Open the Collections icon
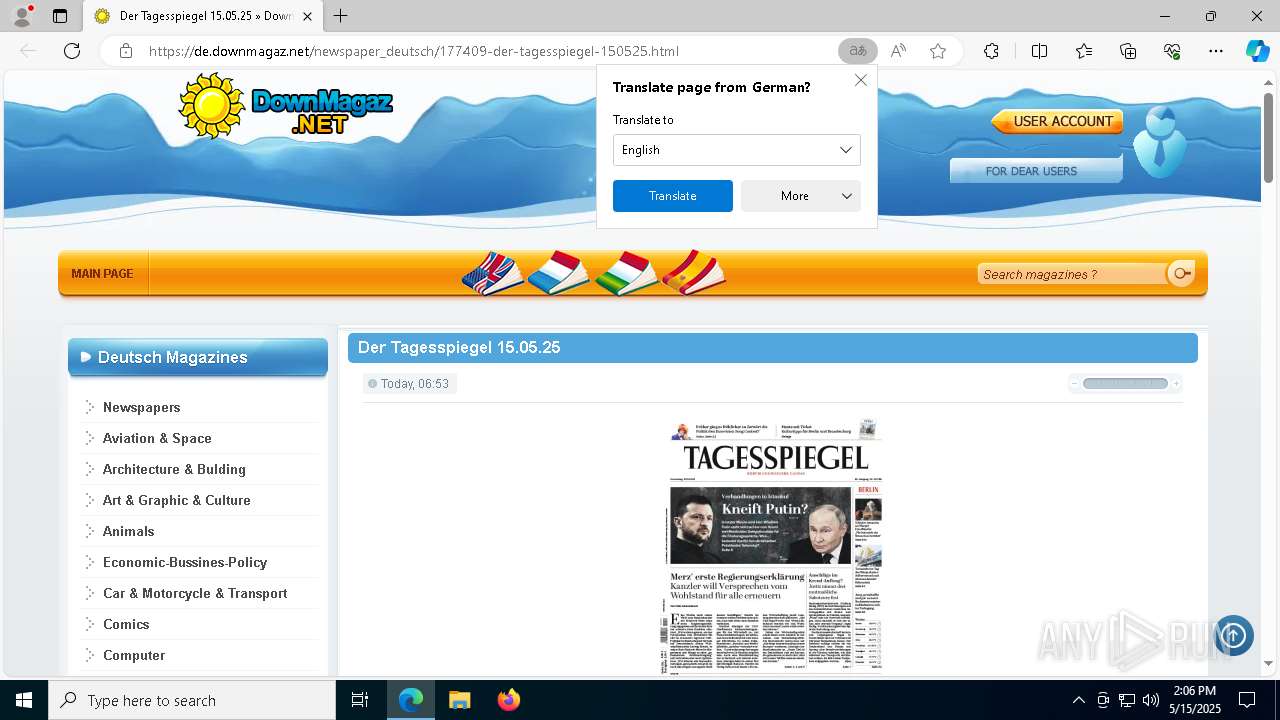This screenshot has height=720, width=1280. click(1128, 51)
